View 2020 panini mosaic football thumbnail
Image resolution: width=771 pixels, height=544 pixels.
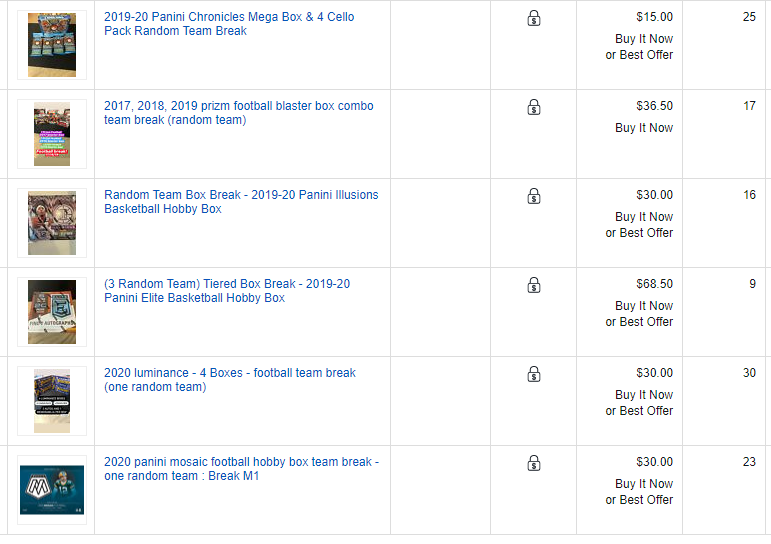tap(52, 490)
